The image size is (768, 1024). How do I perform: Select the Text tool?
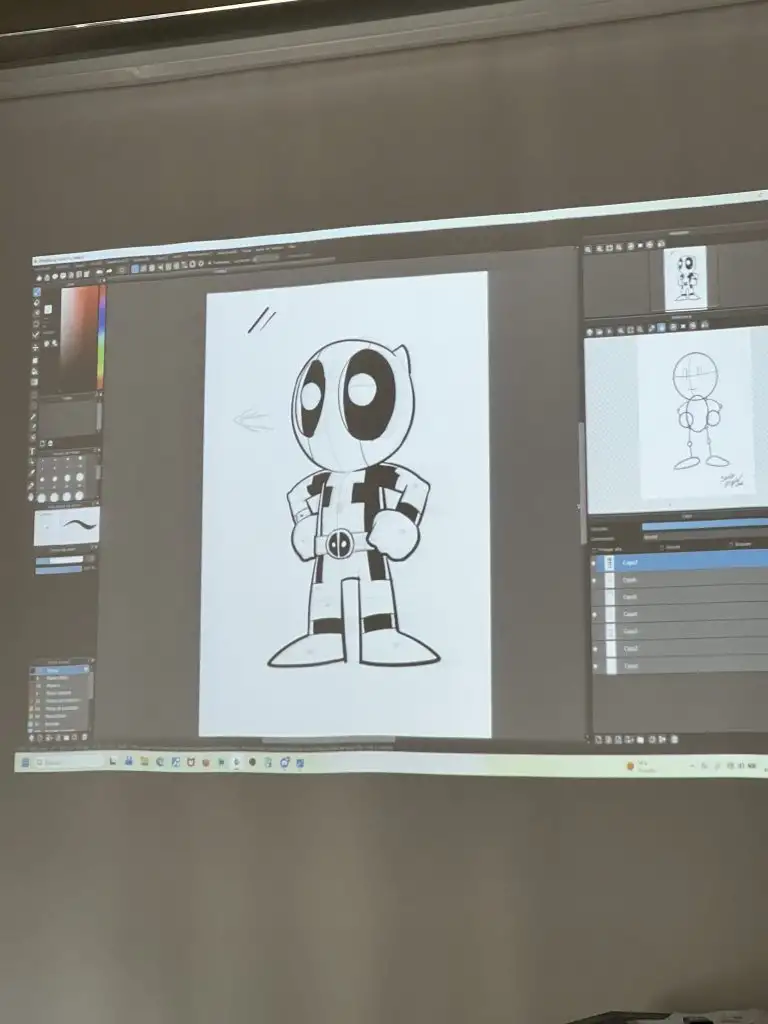[33, 451]
